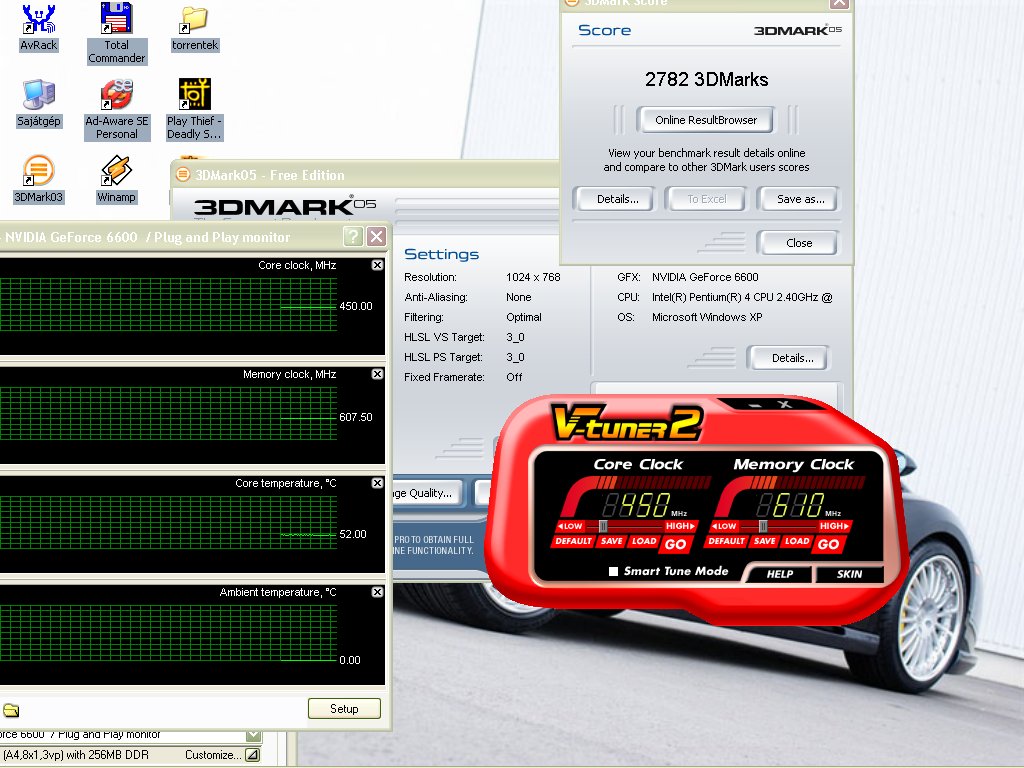Viewport: 1024px width, 768px height.
Task: Click the 607.50 memory clock reading
Action: pos(356,417)
